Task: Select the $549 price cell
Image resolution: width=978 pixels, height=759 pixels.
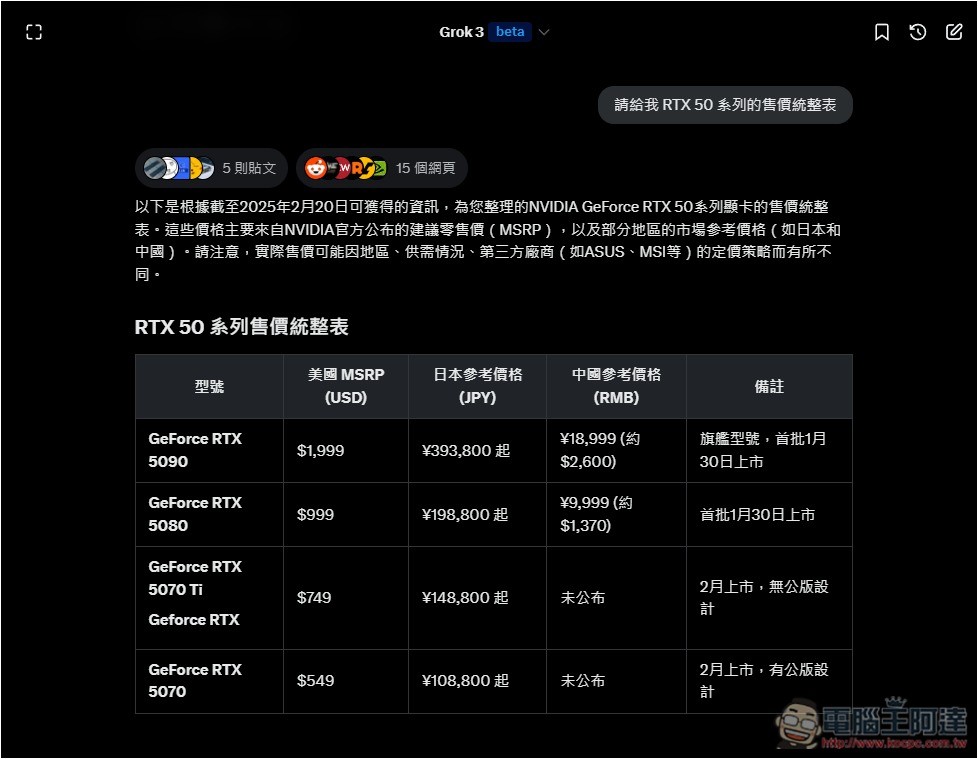Action: (x=346, y=681)
